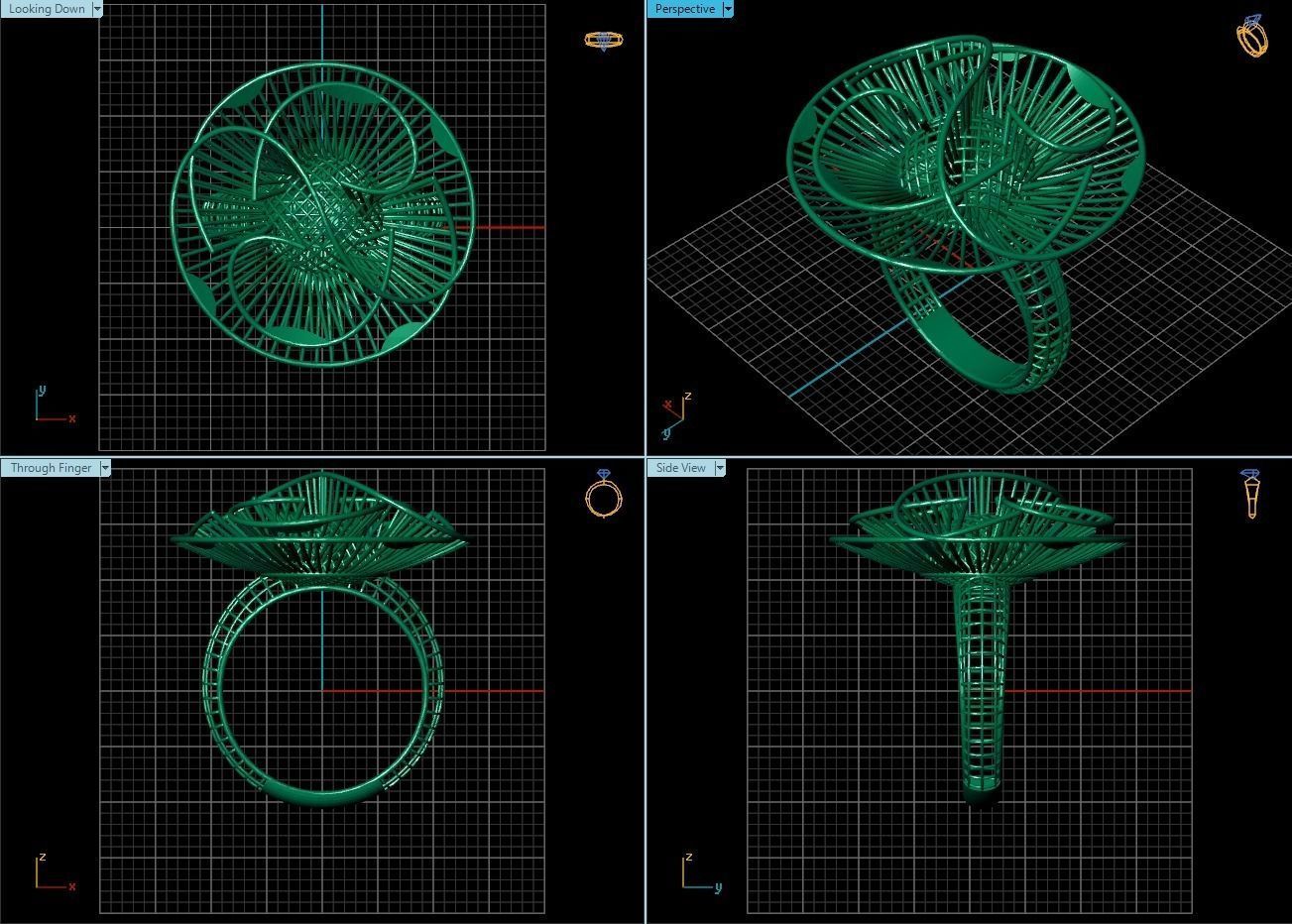Click the perspective ring orientation icon
The width and height of the screenshot is (1292, 924).
(1252, 36)
